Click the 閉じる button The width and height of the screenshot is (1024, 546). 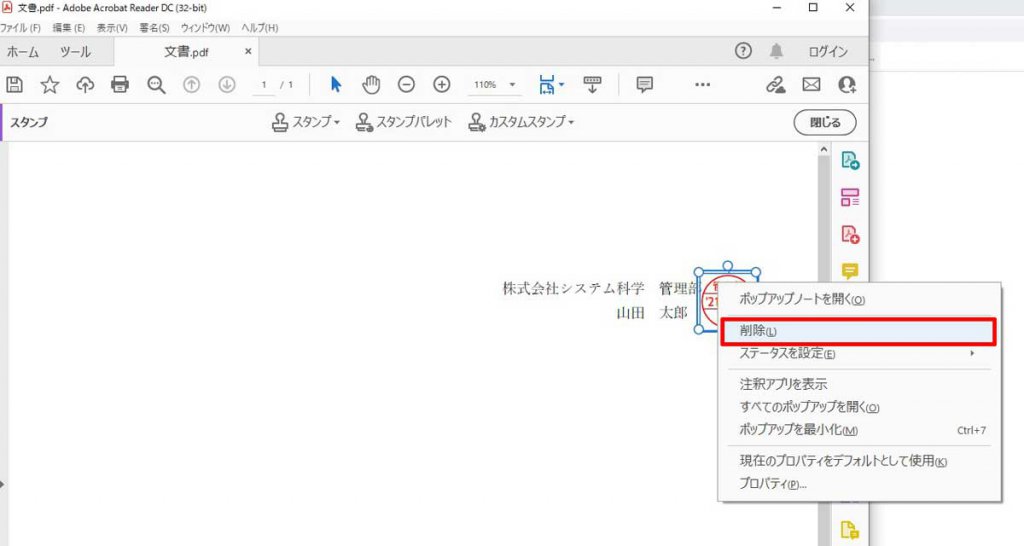pos(825,122)
